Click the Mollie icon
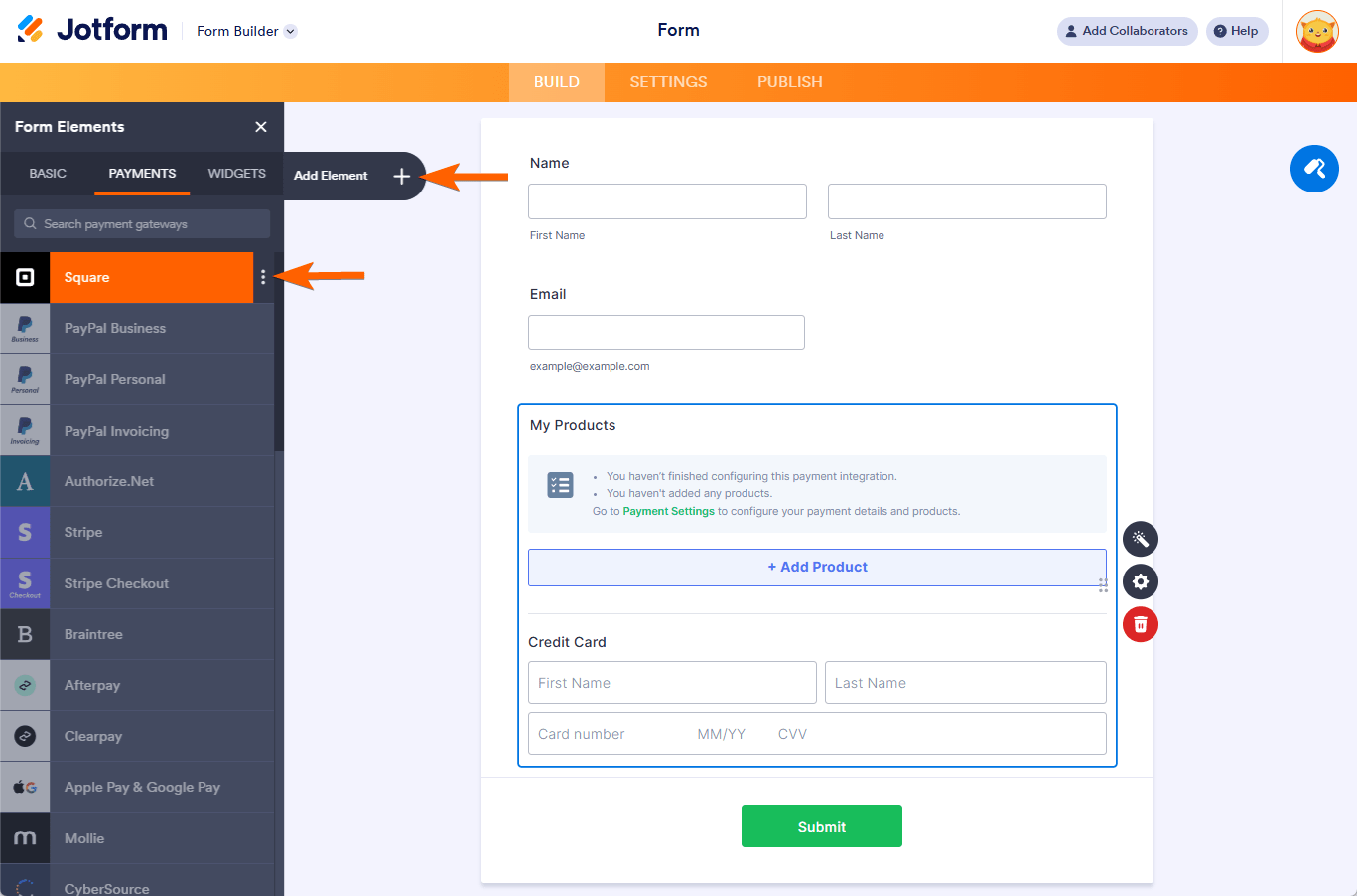 [25, 838]
